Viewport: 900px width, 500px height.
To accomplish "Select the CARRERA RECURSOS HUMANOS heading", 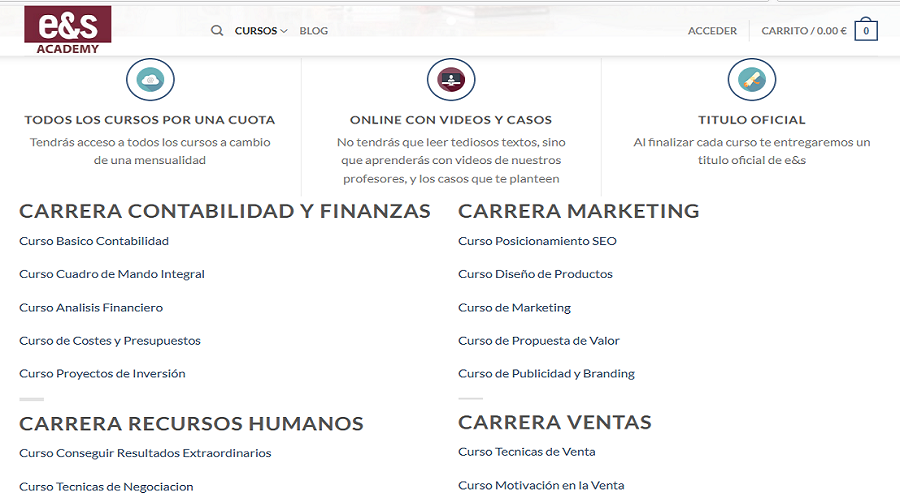I will click(x=191, y=424).
